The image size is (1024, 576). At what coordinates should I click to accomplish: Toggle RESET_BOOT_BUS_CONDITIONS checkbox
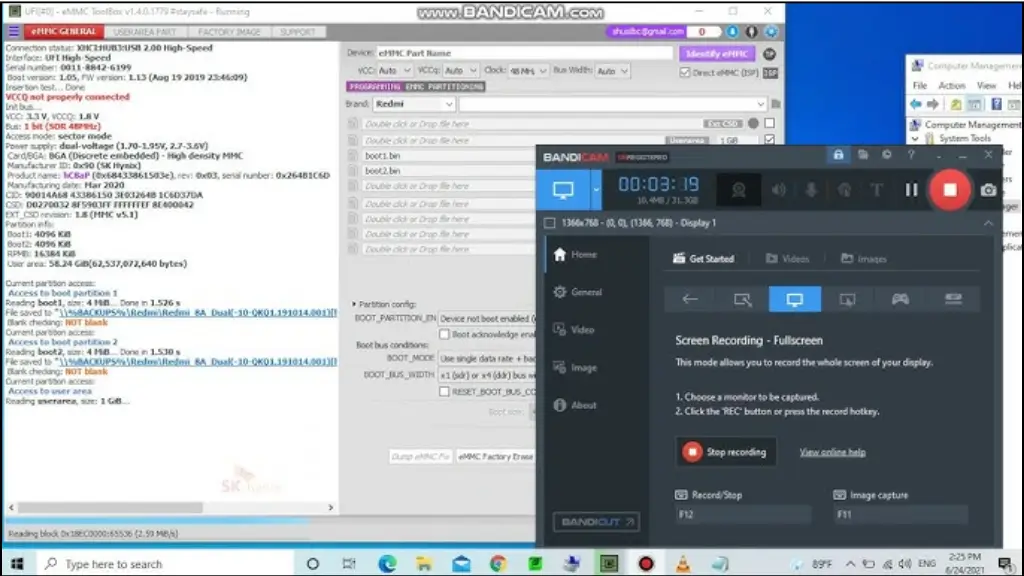coord(444,391)
